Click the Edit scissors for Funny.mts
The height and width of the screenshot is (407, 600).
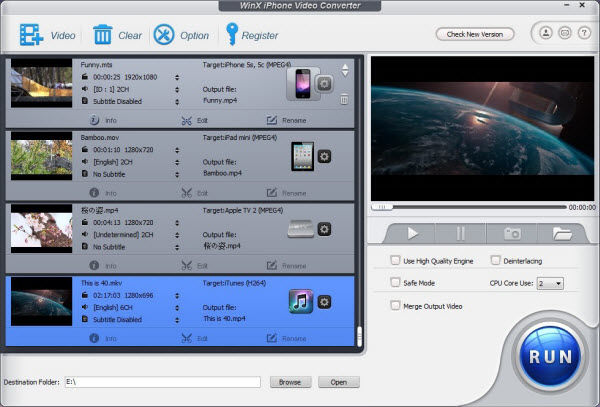187,121
